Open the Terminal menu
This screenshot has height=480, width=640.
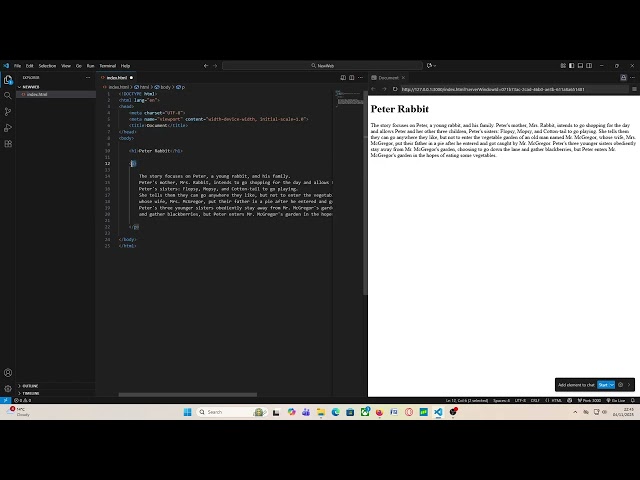[x=108, y=66]
